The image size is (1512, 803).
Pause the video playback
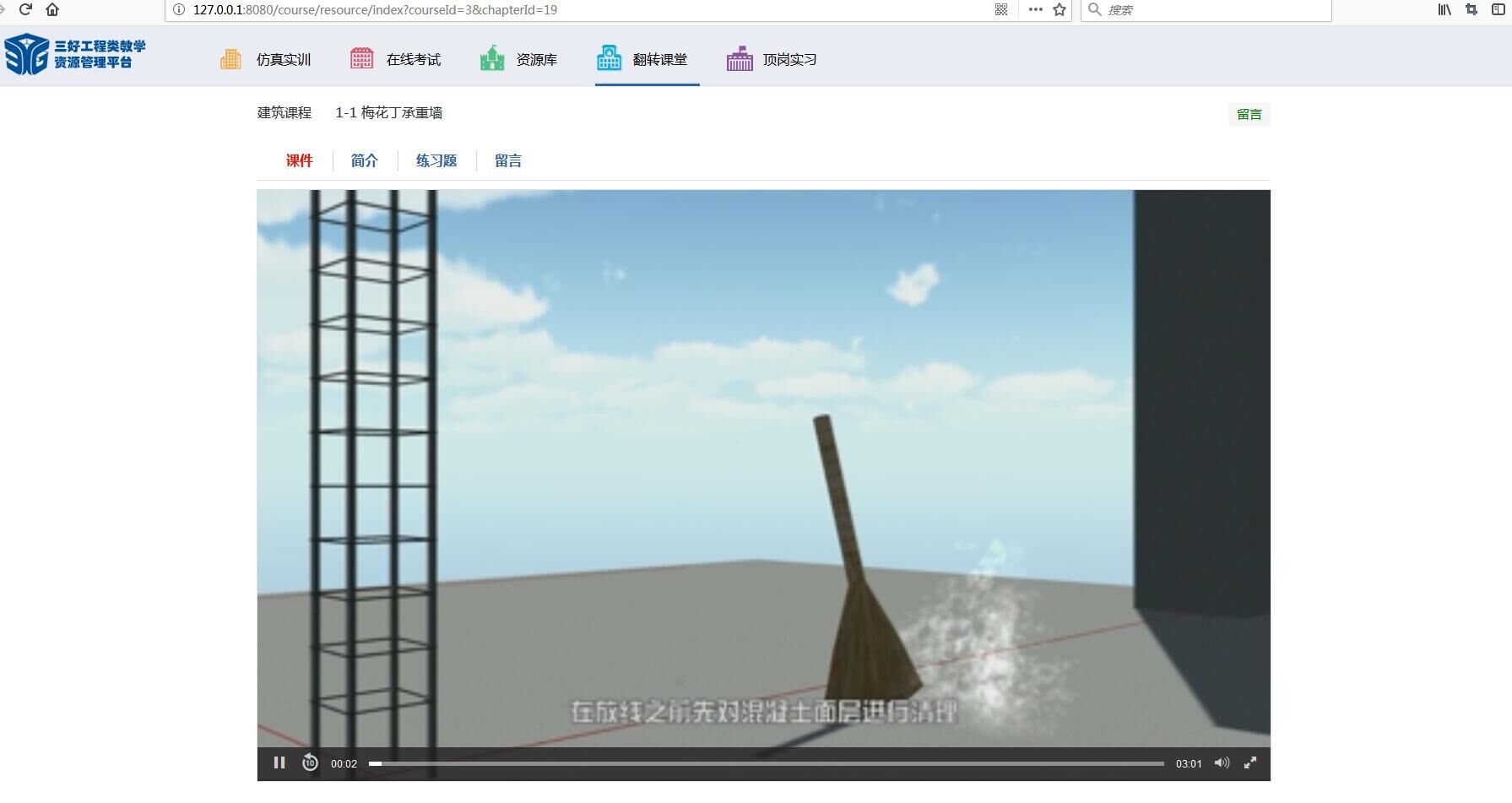[279, 763]
